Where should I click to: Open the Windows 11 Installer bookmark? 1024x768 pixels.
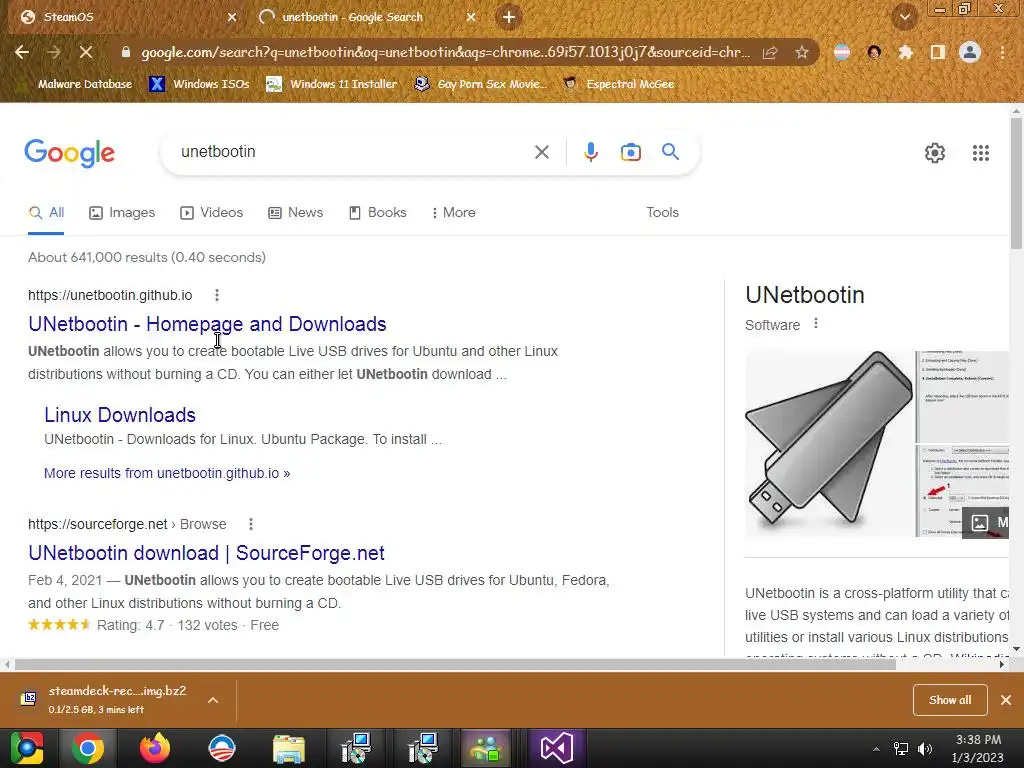coord(332,84)
